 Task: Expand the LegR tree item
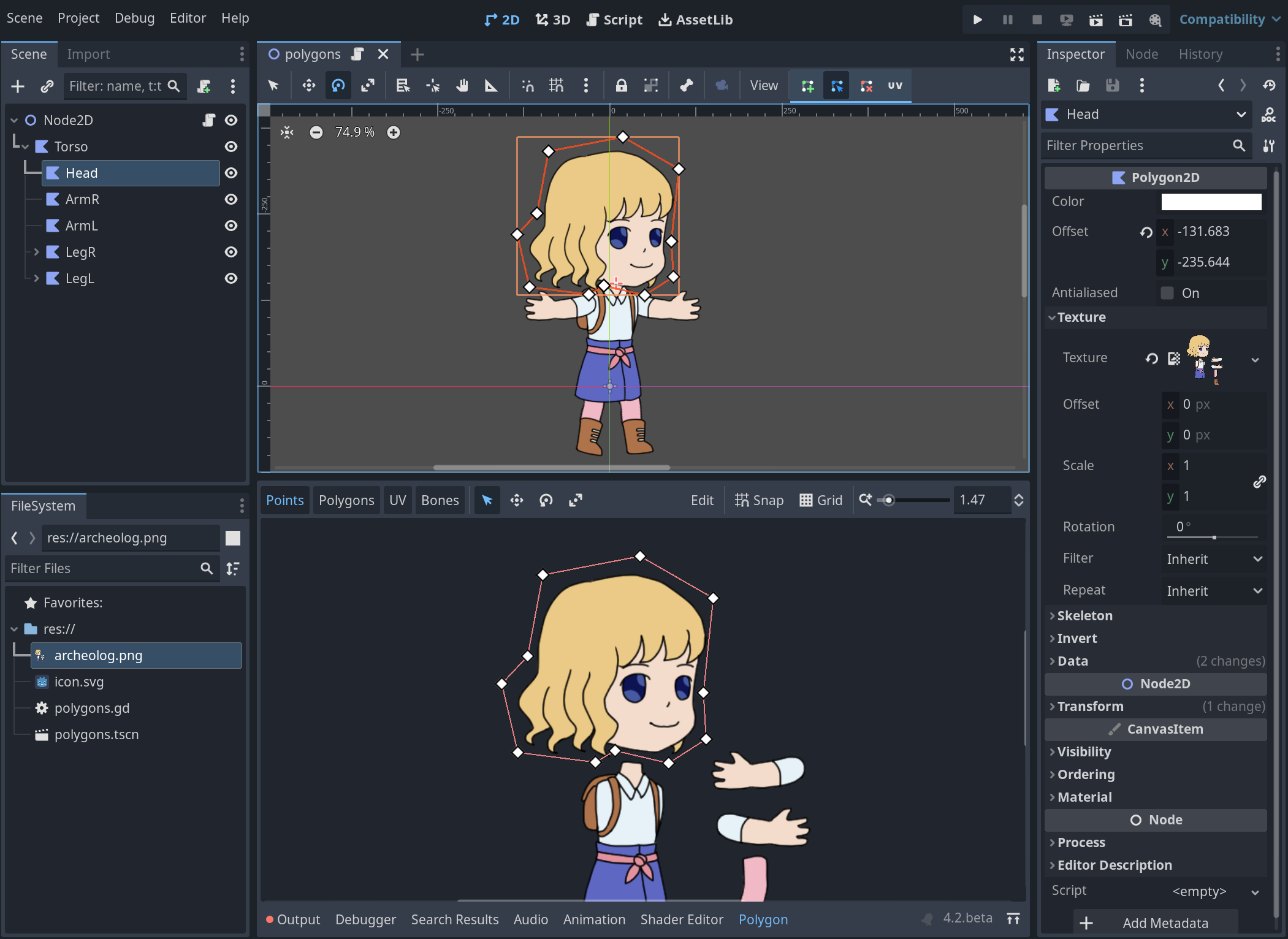(37, 252)
